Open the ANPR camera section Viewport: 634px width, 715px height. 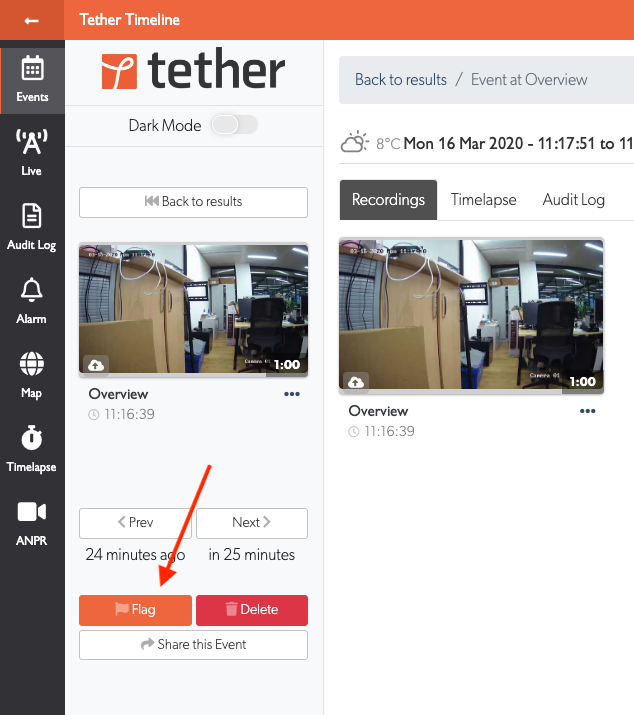pyautogui.click(x=32, y=523)
